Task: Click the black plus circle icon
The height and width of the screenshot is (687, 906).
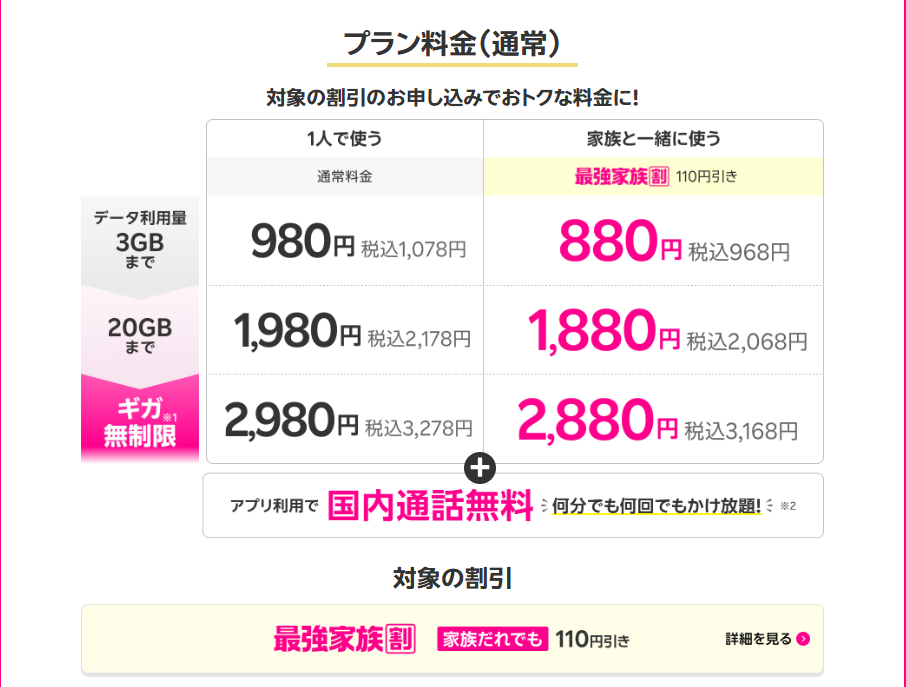Action: [481, 467]
